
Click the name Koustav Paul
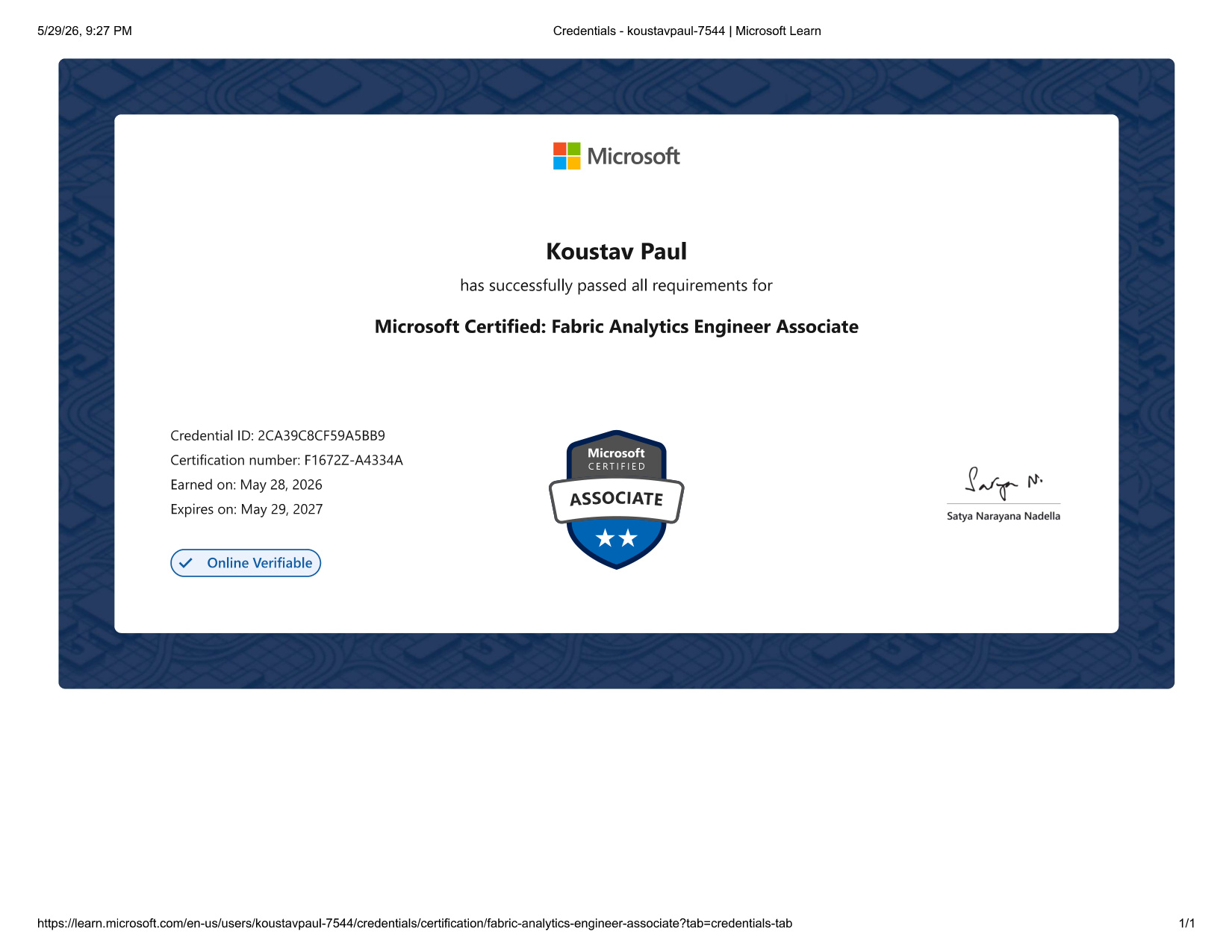616,252
